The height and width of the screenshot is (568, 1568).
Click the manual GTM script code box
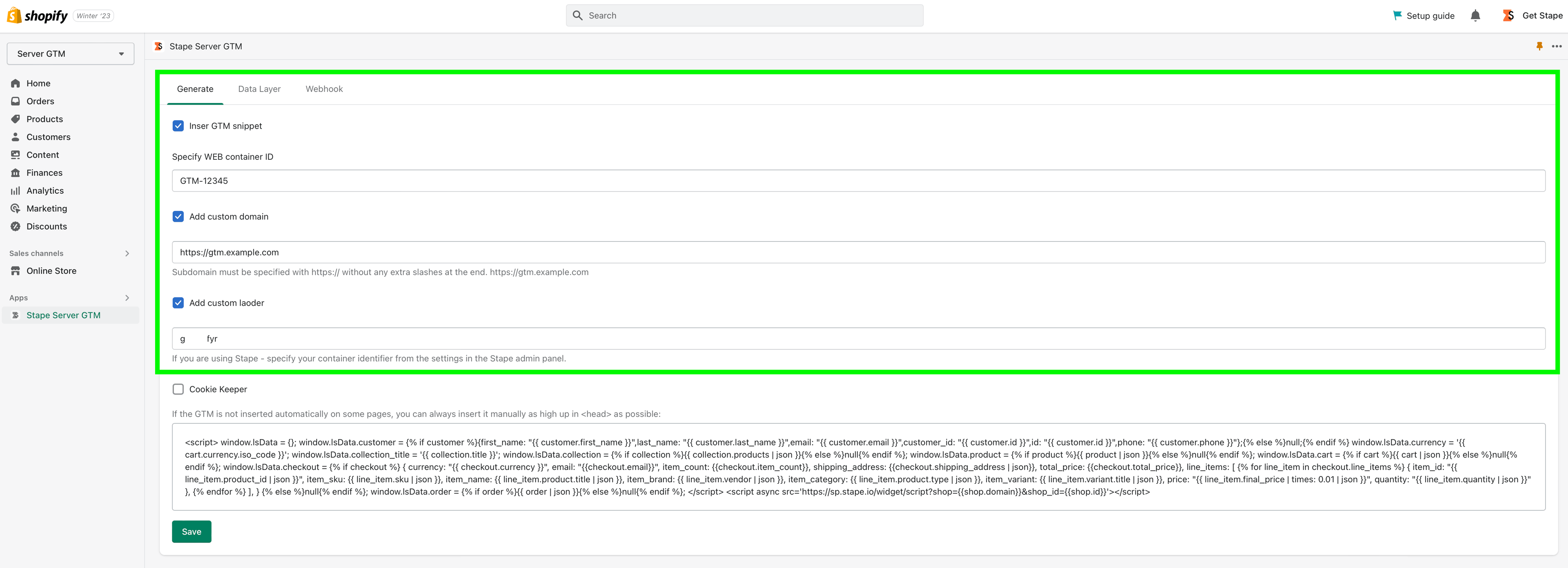(858, 467)
